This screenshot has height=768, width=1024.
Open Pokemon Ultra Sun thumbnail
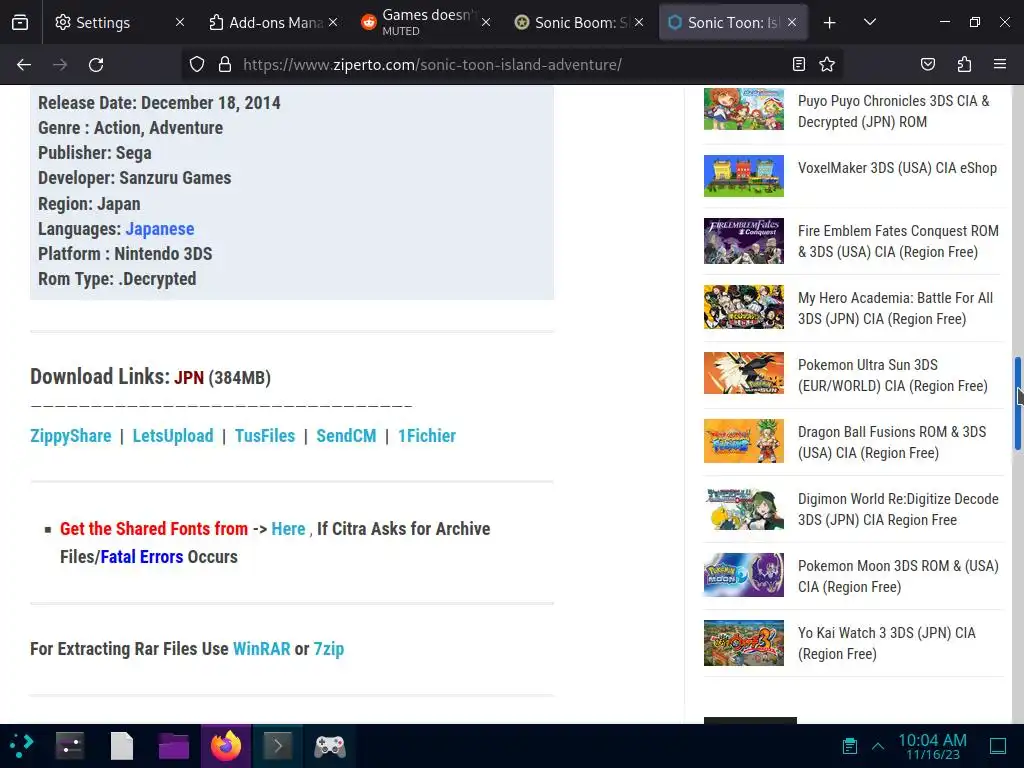click(x=744, y=373)
